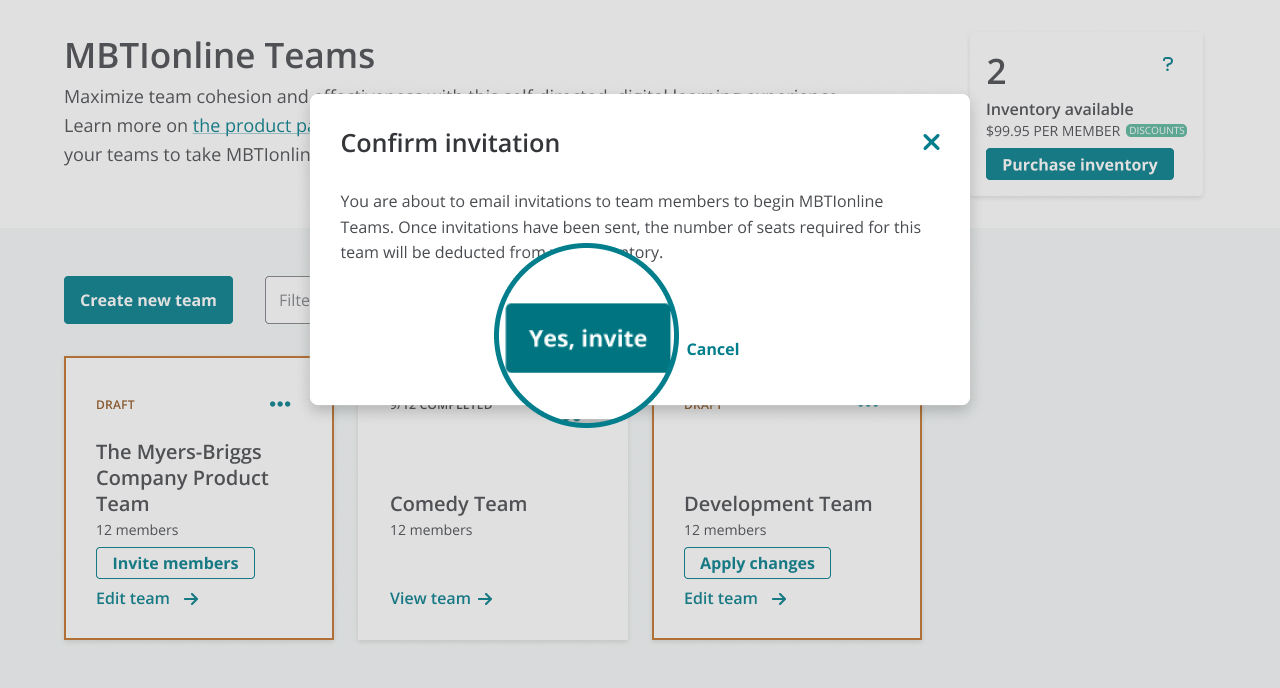Open the inventory help question mark
Screen dimensions: 1280x688
(1167, 65)
